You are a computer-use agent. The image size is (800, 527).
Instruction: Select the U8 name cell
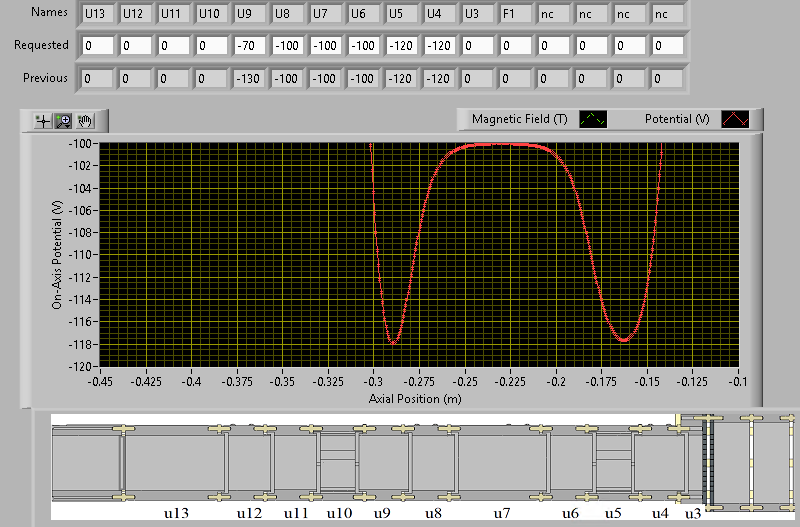(x=288, y=14)
